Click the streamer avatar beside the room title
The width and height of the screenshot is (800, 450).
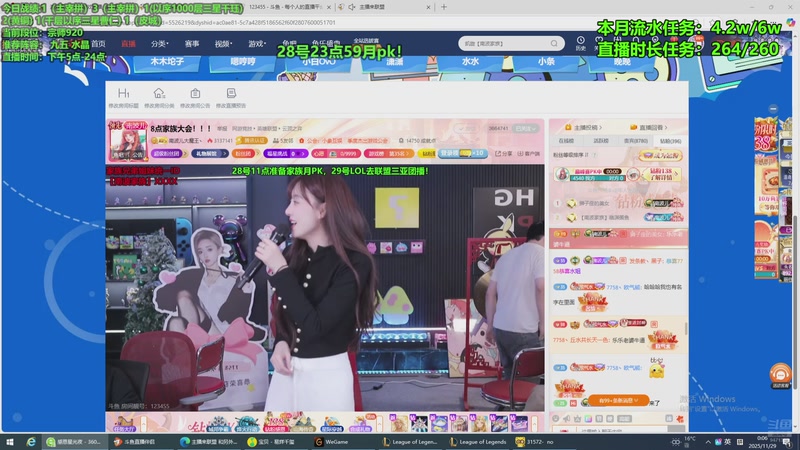pyautogui.click(x=128, y=141)
